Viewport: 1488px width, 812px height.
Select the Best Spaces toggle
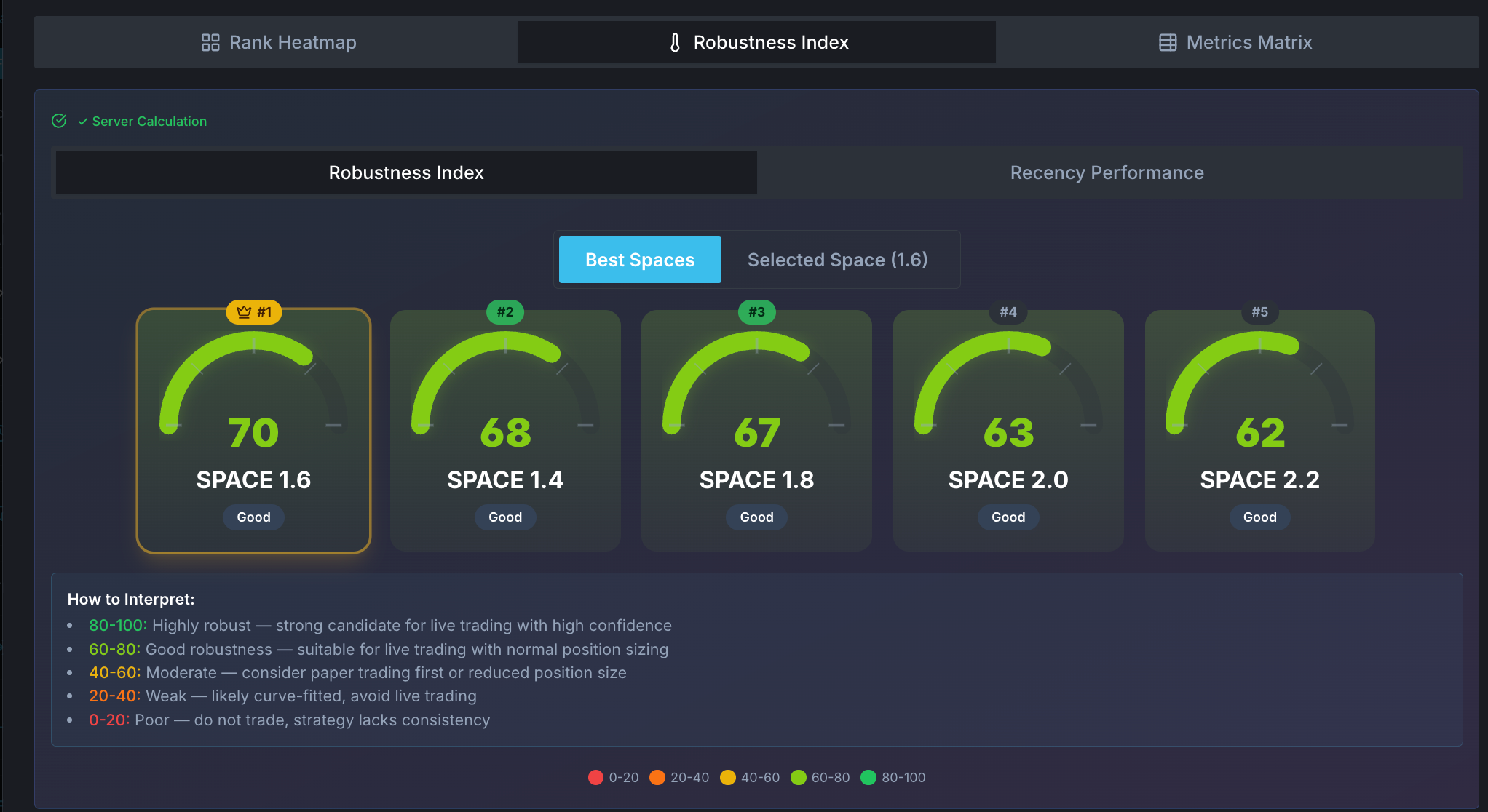point(640,260)
